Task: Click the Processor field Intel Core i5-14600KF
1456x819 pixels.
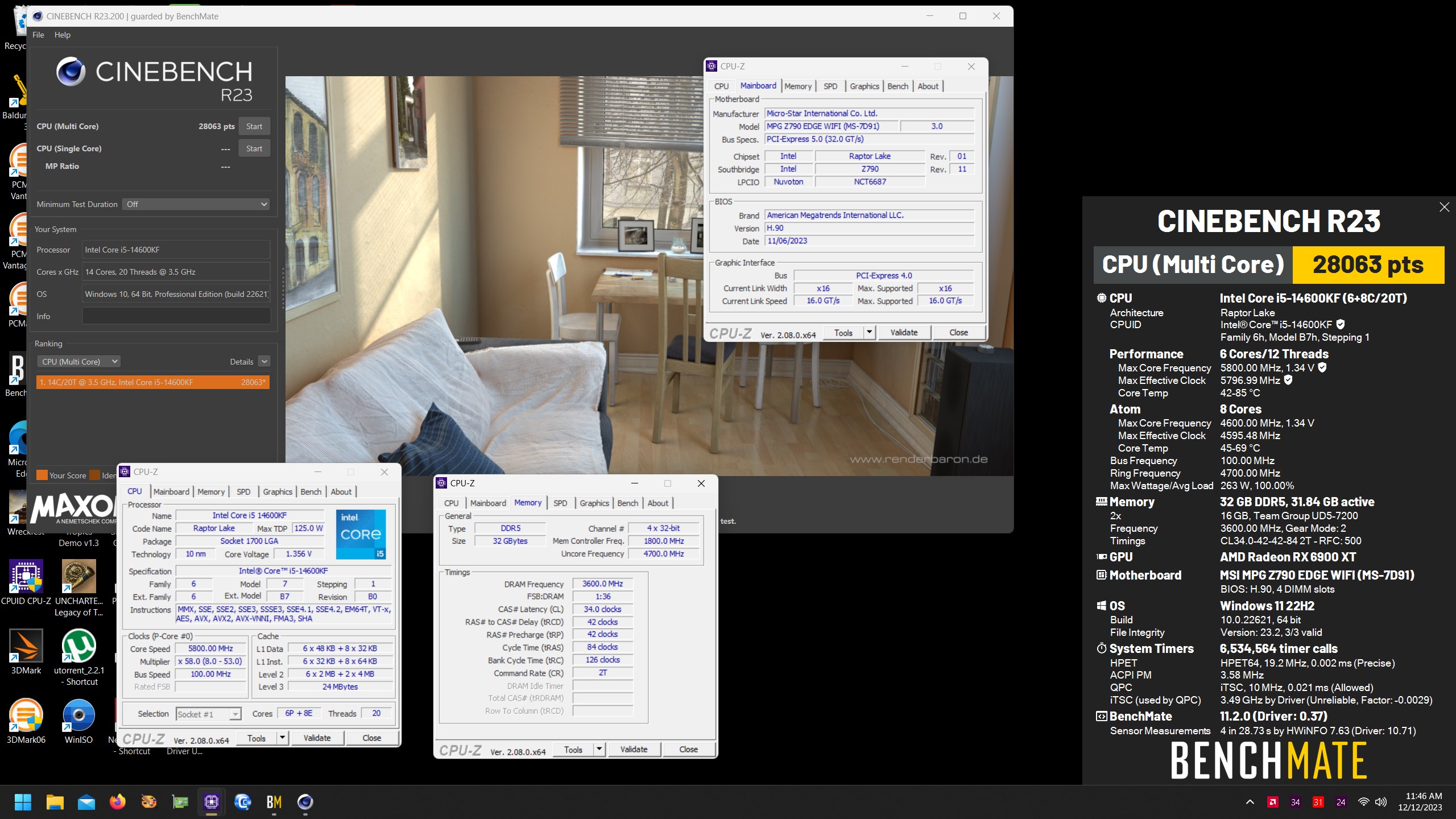Action: click(176, 250)
